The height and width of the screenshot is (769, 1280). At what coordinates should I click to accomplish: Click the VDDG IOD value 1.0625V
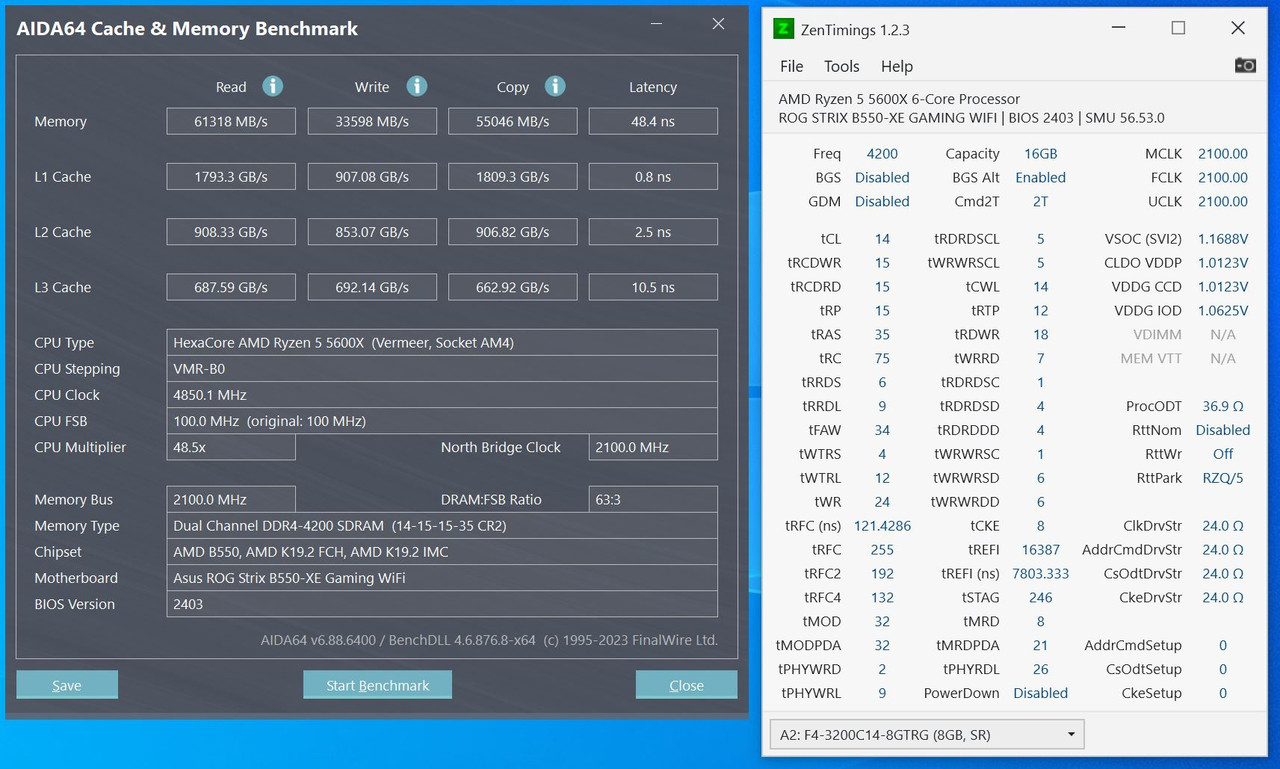point(1223,311)
